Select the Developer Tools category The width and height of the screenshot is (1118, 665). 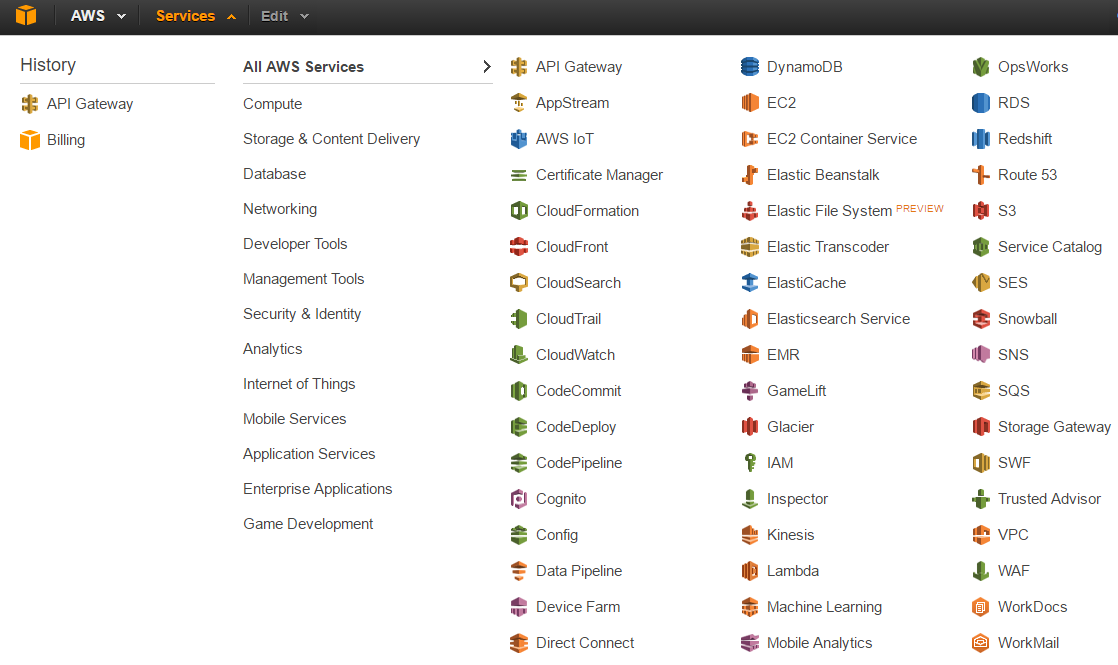click(295, 244)
